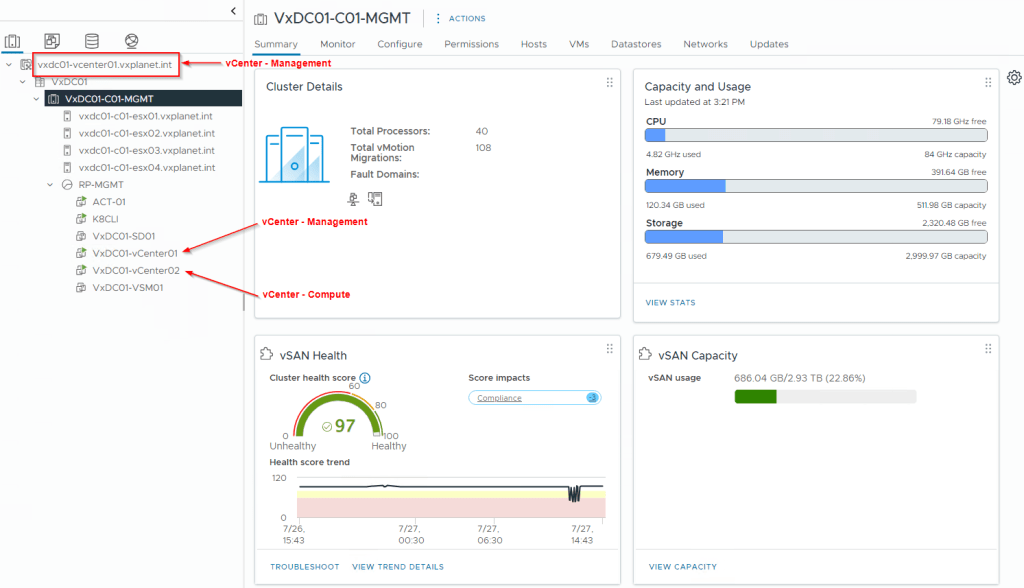Open the Networks tab
Viewport: 1024px width, 588px height.
(x=705, y=44)
